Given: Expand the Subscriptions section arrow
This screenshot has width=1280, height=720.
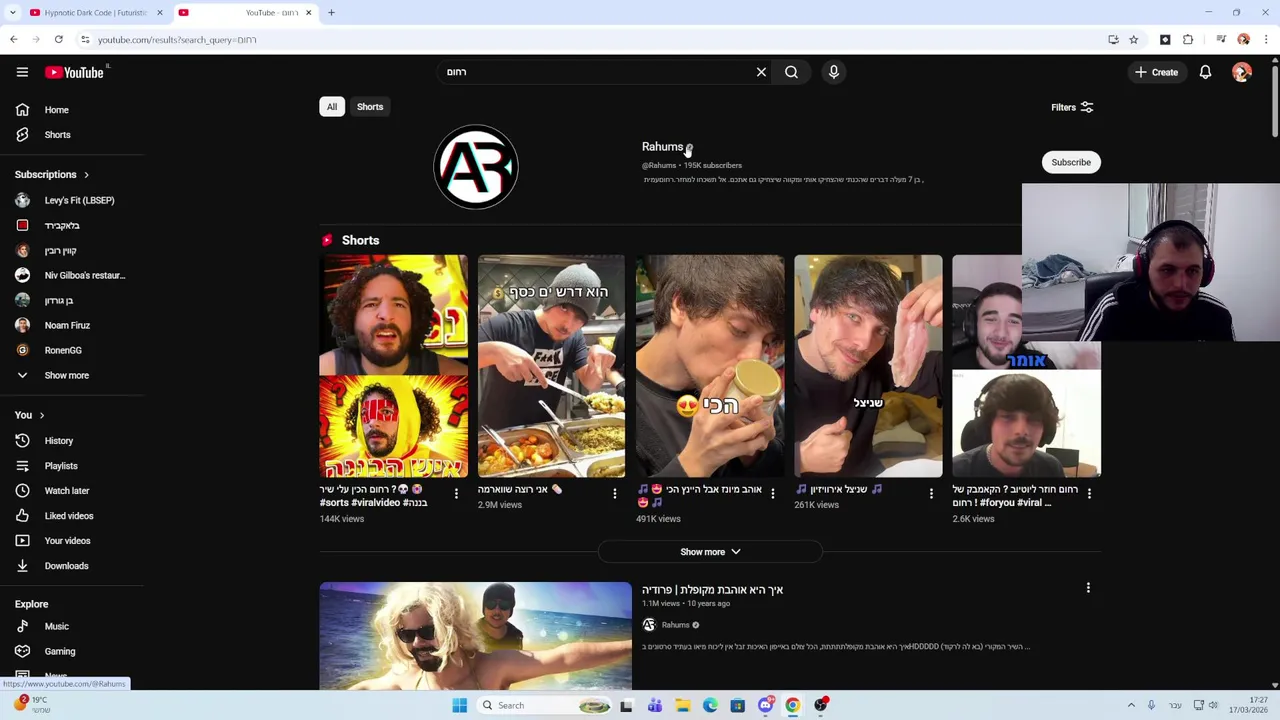Looking at the screenshot, I should click(86, 175).
